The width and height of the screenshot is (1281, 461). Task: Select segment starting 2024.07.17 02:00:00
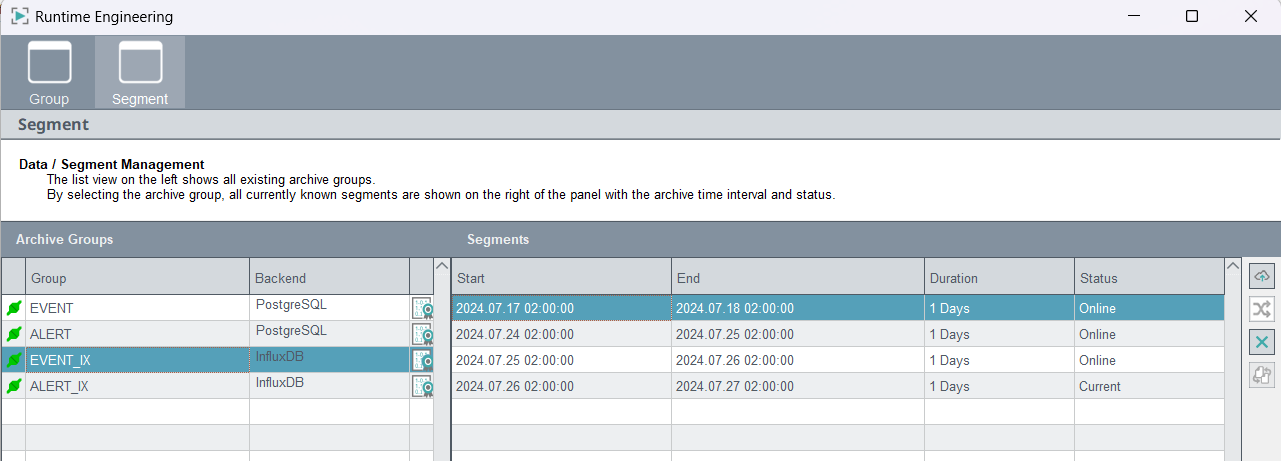(838, 308)
